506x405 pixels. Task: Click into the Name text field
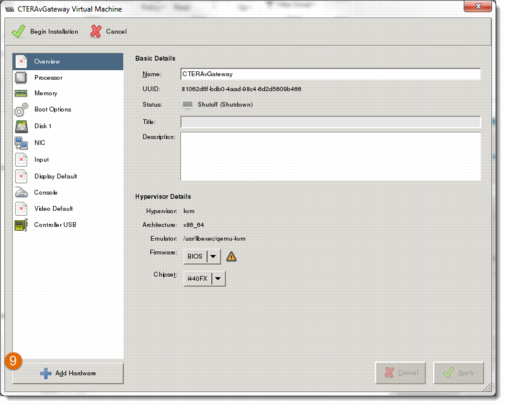pyautogui.click(x=330, y=74)
